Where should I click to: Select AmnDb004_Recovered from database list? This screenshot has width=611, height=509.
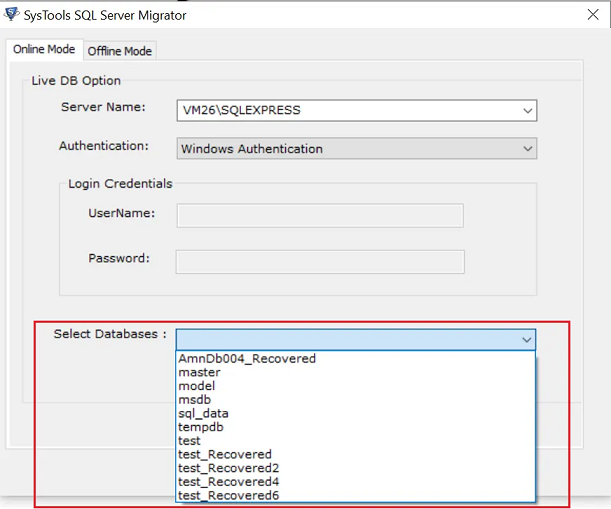coord(356,359)
